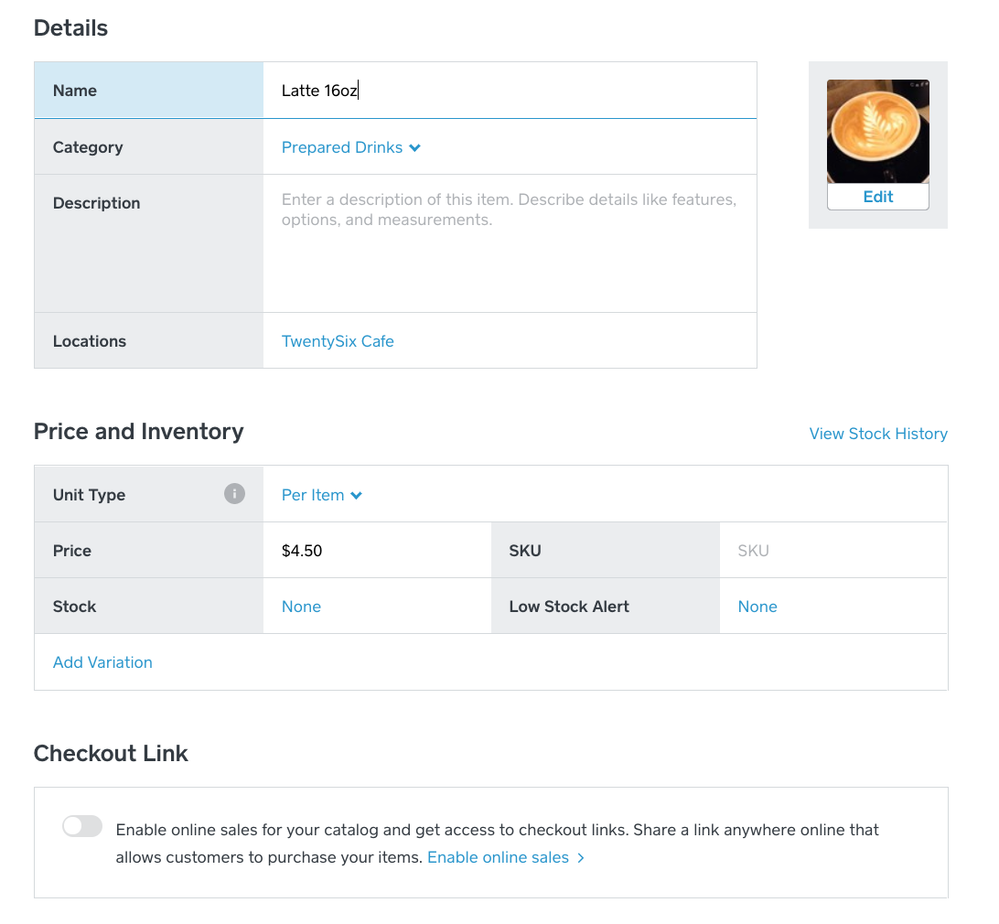This screenshot has height=924, width=999.
Task: Click the chevron beside Enable online sales
Action: (581, 858)
